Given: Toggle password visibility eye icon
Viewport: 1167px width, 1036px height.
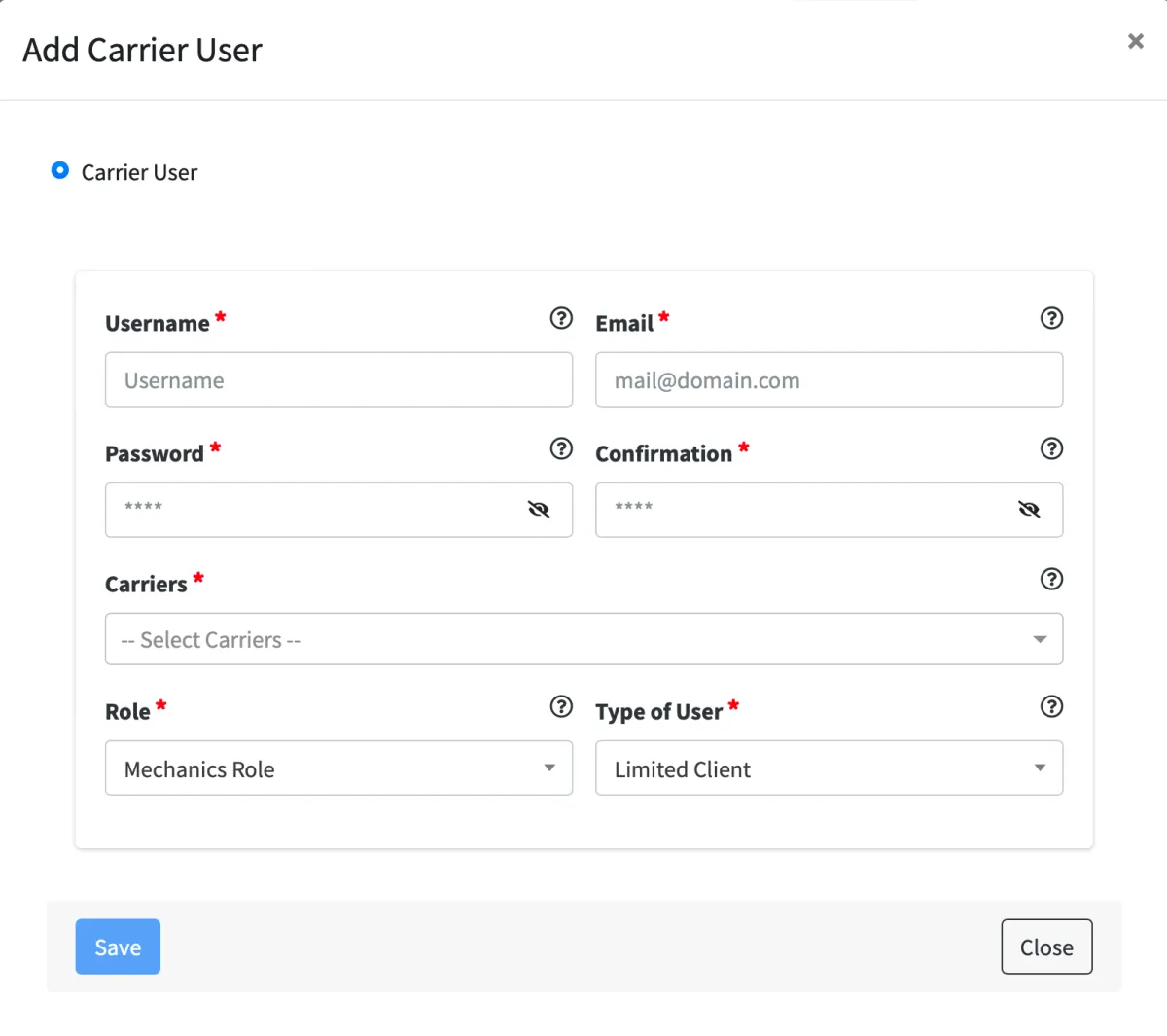Looking at the screenshot, I should [539, 510].
